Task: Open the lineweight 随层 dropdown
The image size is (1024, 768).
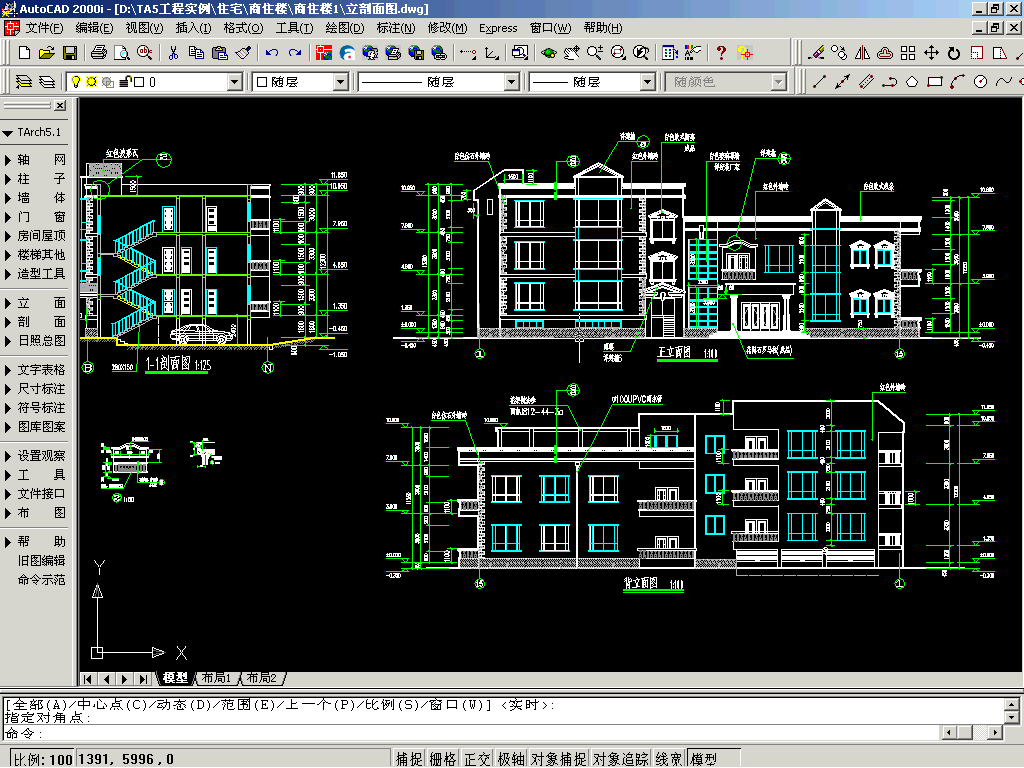Action: point(647,82)
